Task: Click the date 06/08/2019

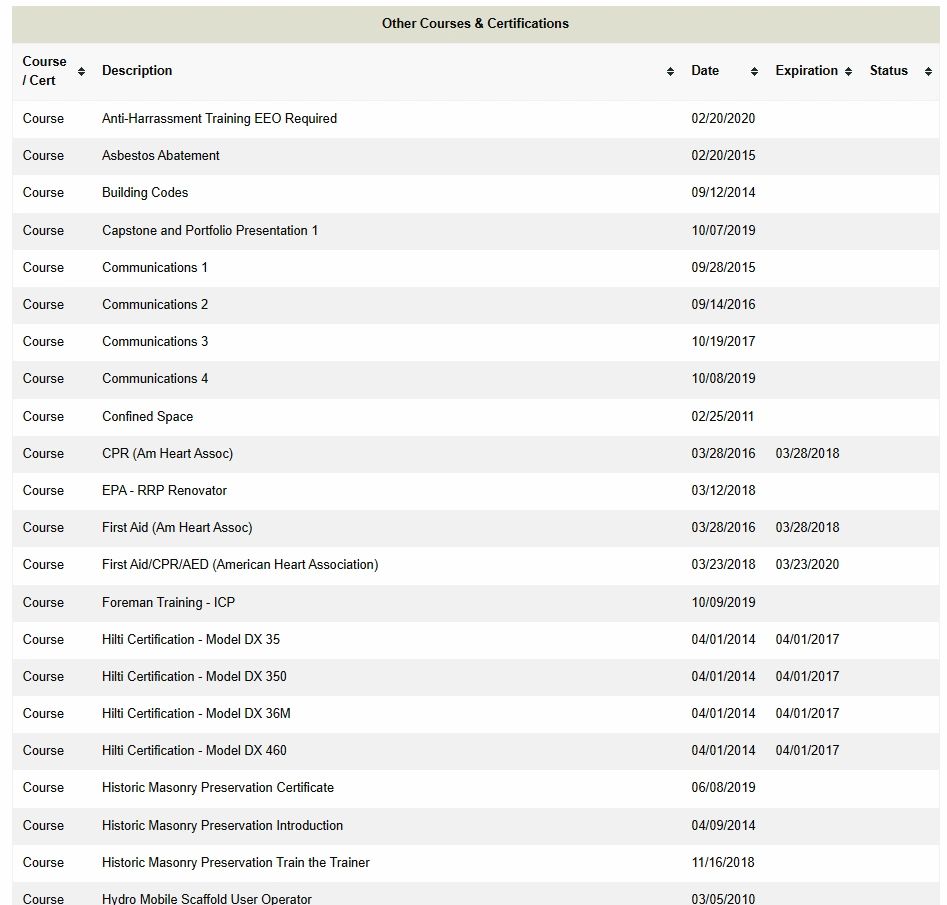Action: click(x=723, y=788)
